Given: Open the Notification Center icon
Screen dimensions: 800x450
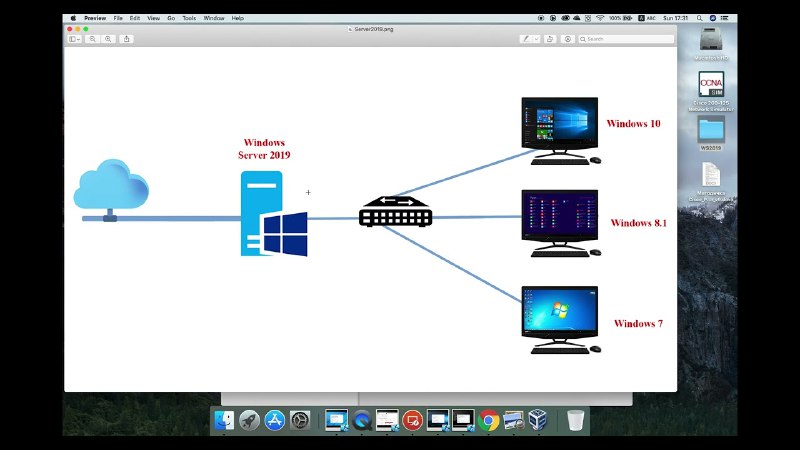Looking at the screenshot, I should pos(724,18).
